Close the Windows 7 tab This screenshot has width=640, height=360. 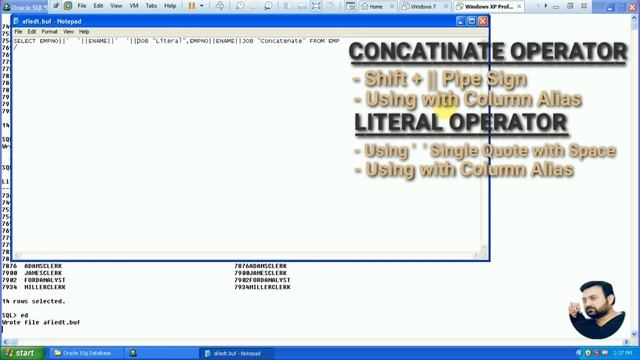[446, 7]
